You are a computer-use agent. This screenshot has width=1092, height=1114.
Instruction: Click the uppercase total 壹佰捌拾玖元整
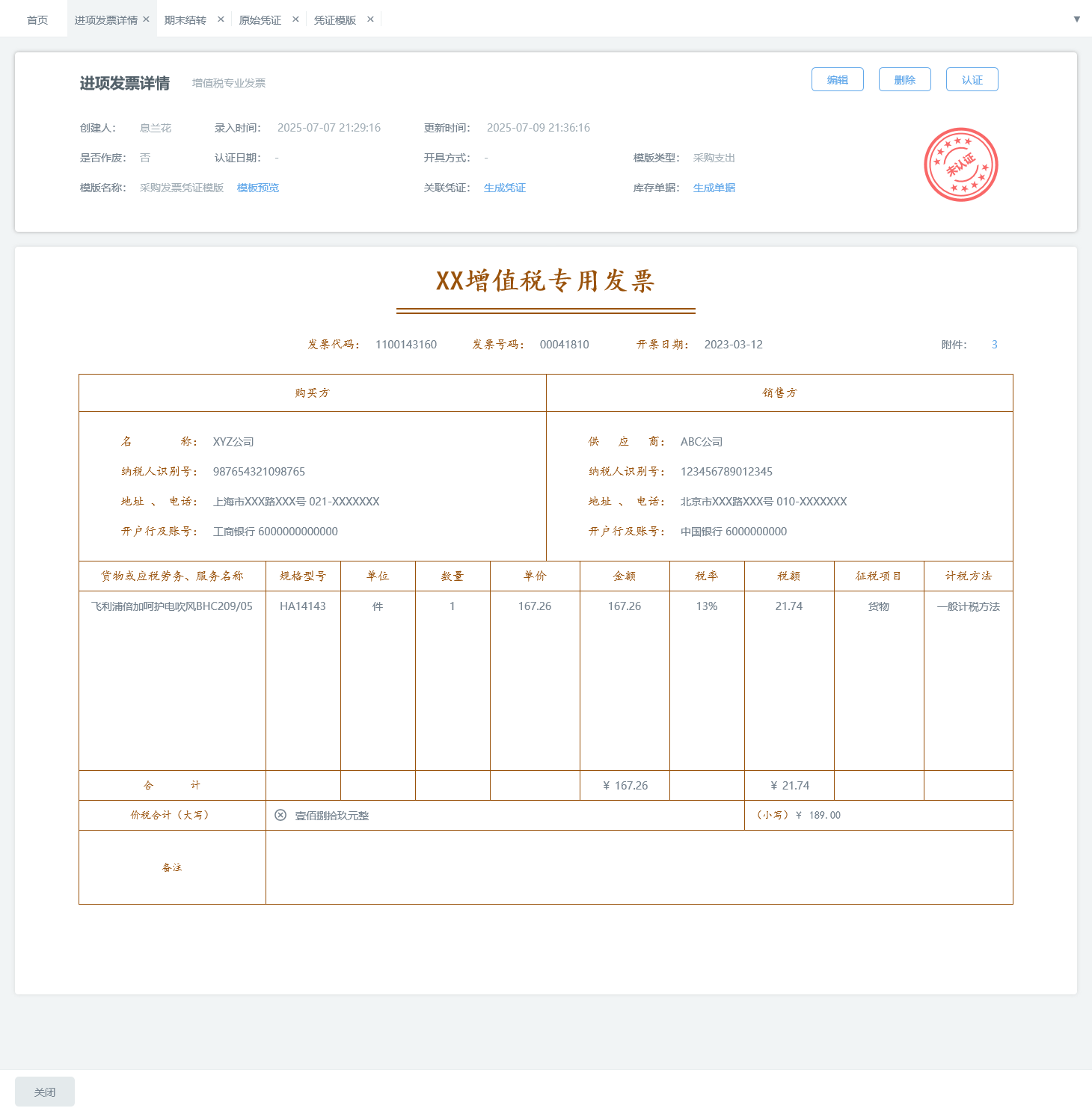click(332, 816)
